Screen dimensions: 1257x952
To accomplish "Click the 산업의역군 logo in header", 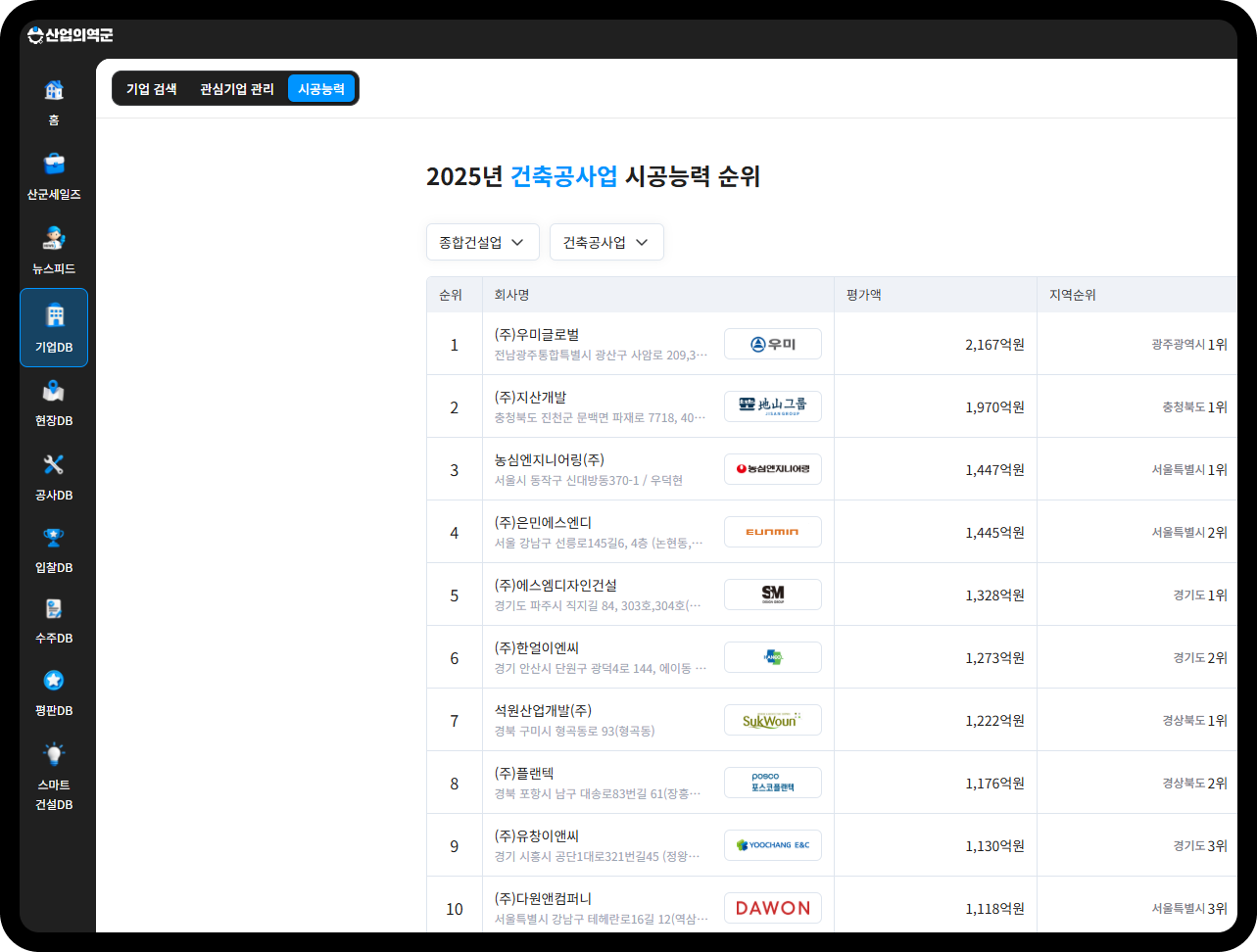I will [71, 35].
